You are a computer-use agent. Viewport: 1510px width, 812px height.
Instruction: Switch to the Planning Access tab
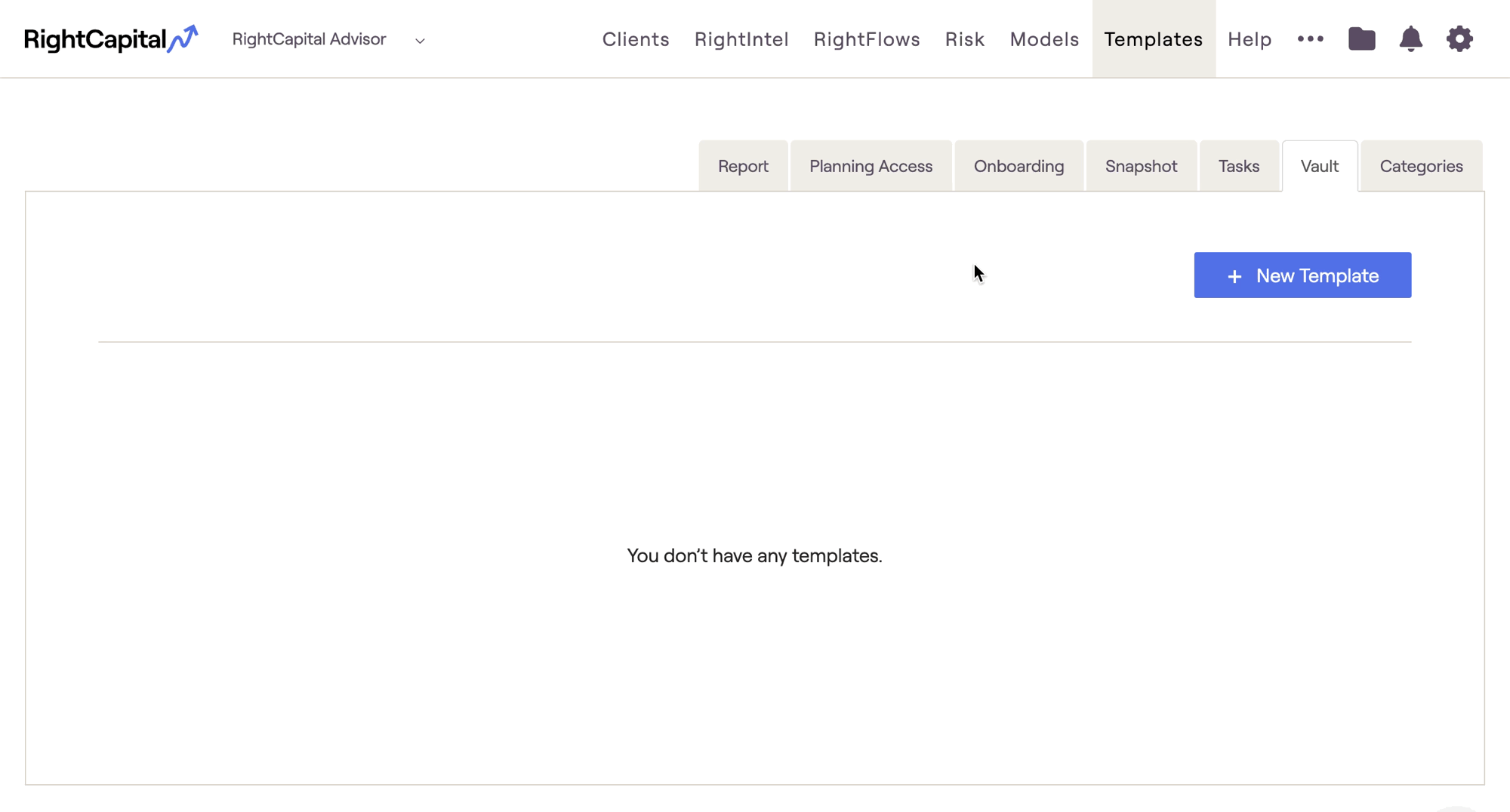[871, 166]
